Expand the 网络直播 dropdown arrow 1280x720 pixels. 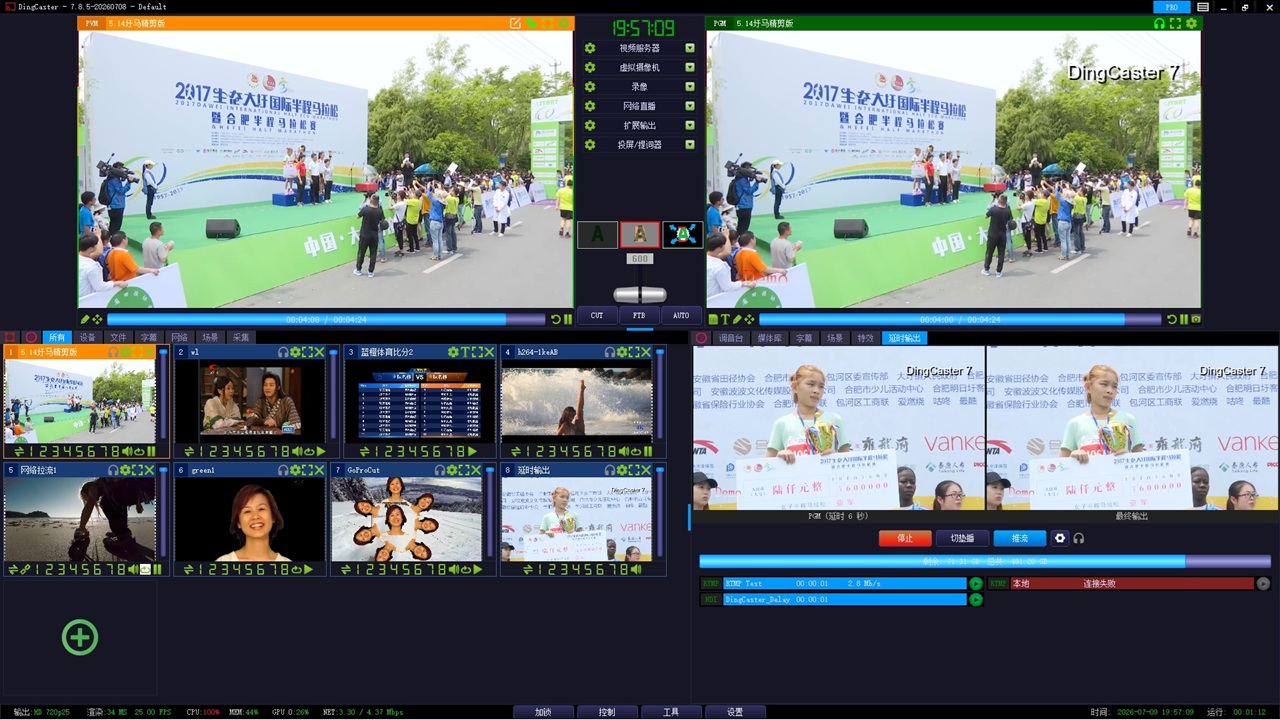(690, 106)
